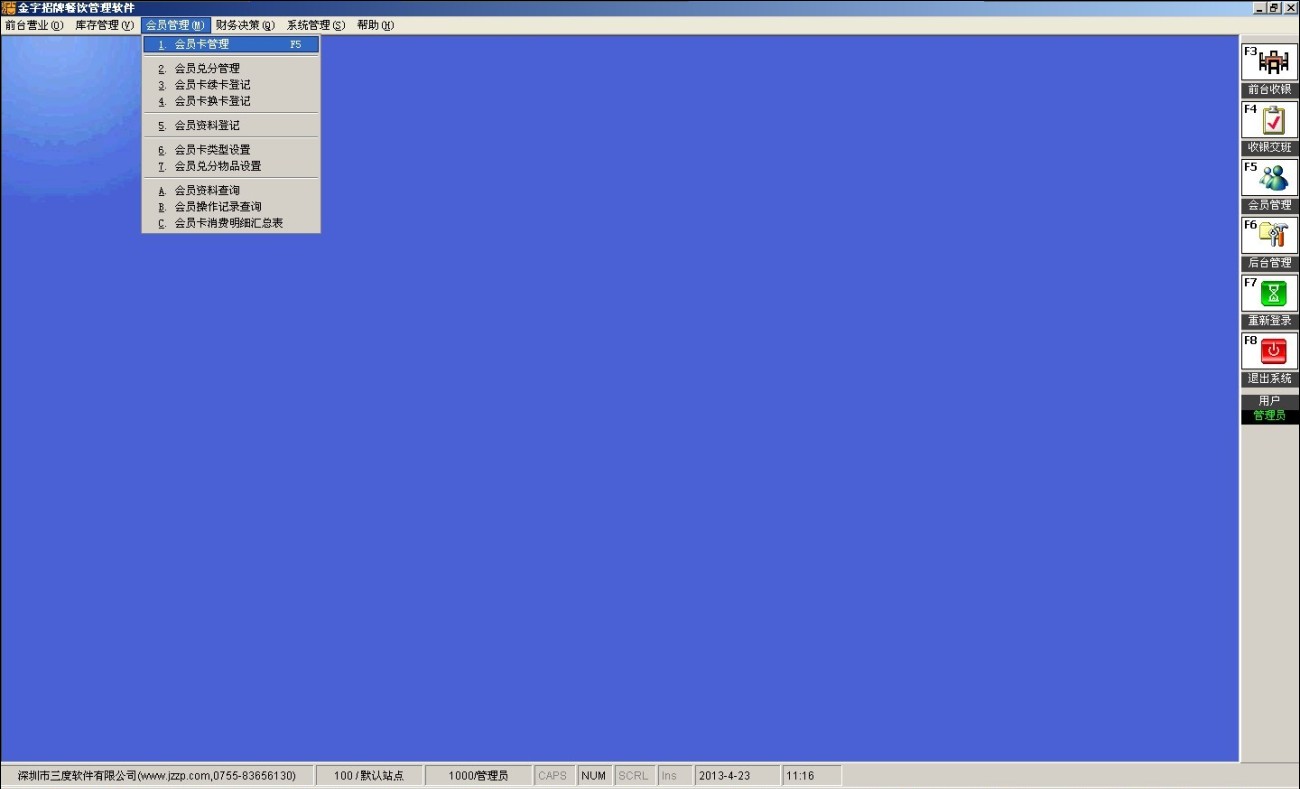Click the 重新登录 label in sidebar
Viewport: 1300px width, 789px height.
pos(1269,321)
